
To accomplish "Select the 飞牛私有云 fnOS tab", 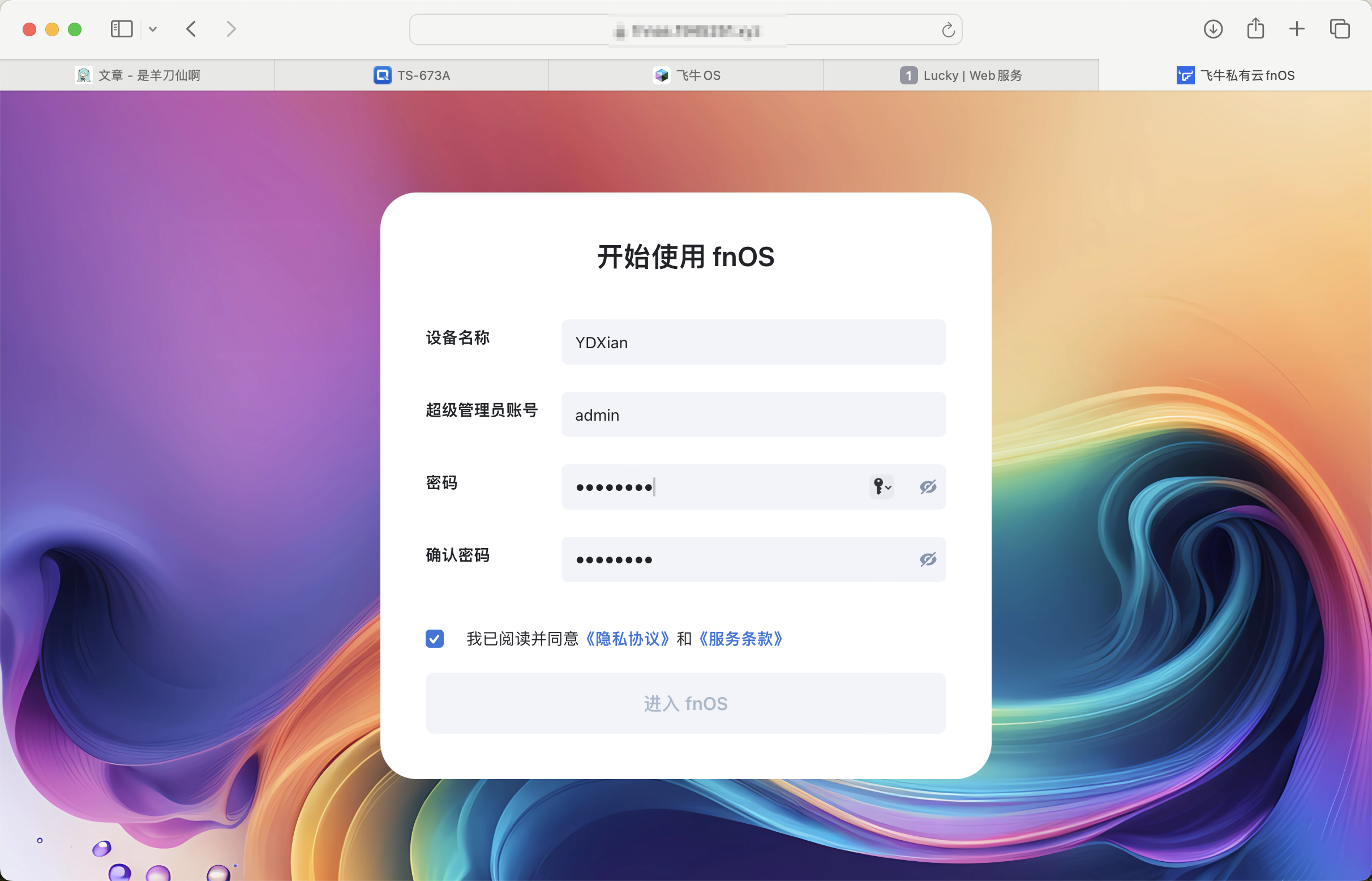I will pos(1236,75).
